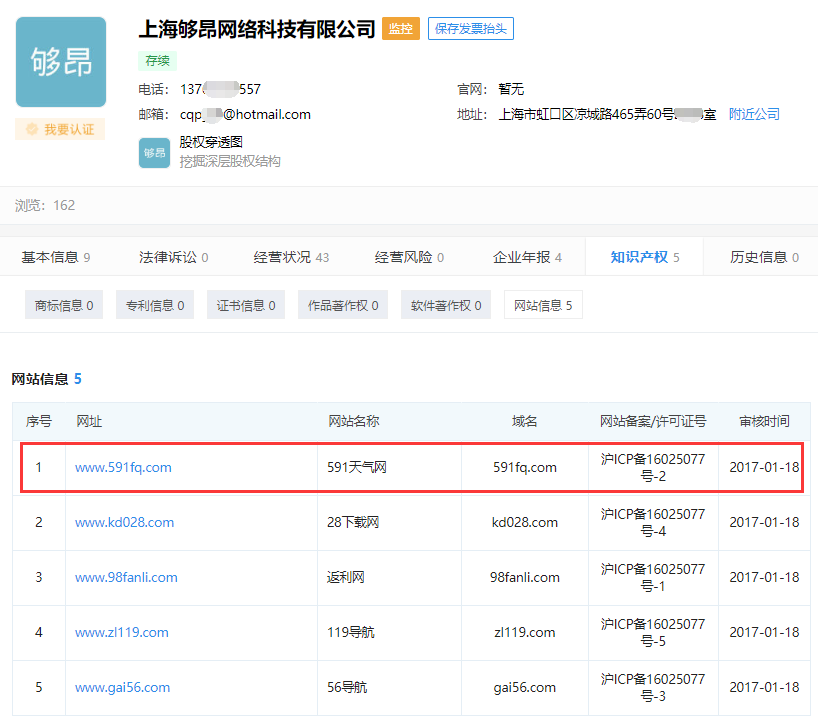Open the 股权穿透图 equity chart link
The width and height of the screenshot is (818, 723).
[211, 143]
